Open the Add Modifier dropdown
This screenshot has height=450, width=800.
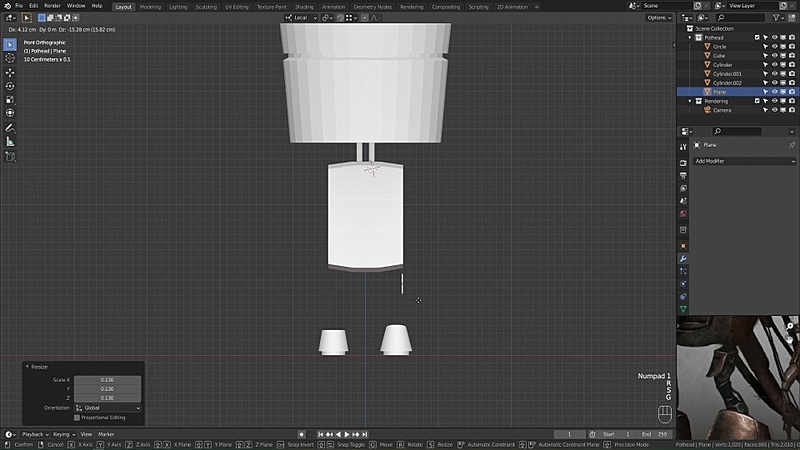point(744,161)
